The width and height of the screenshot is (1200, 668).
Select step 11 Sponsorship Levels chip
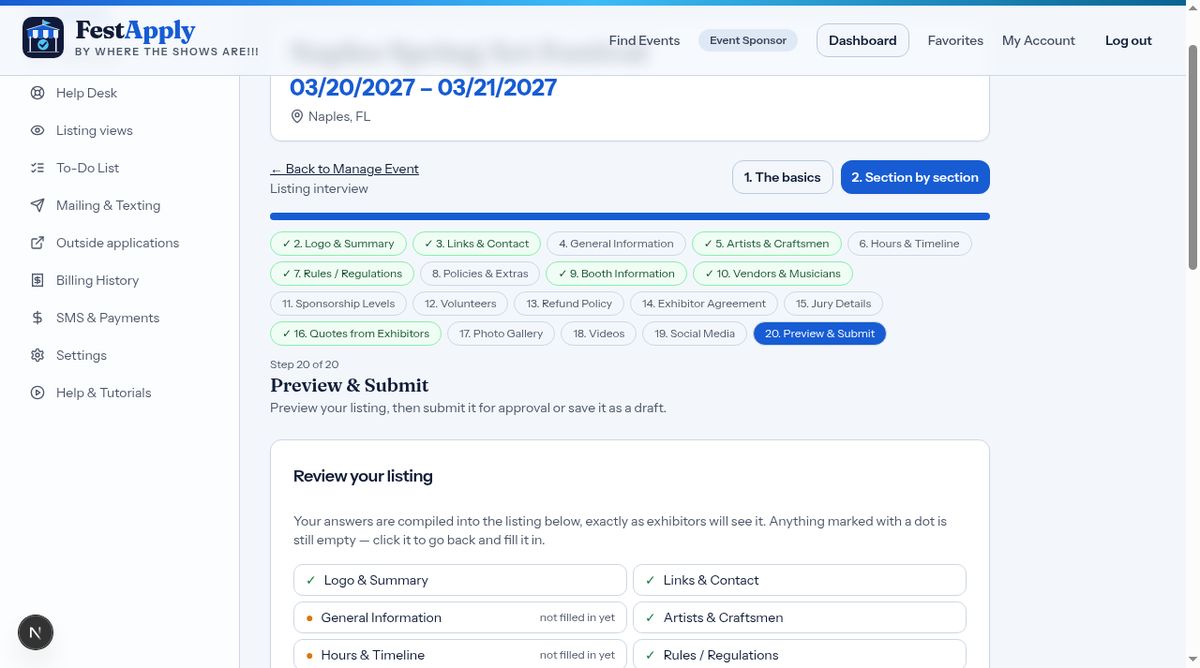[x=338, y=304]
